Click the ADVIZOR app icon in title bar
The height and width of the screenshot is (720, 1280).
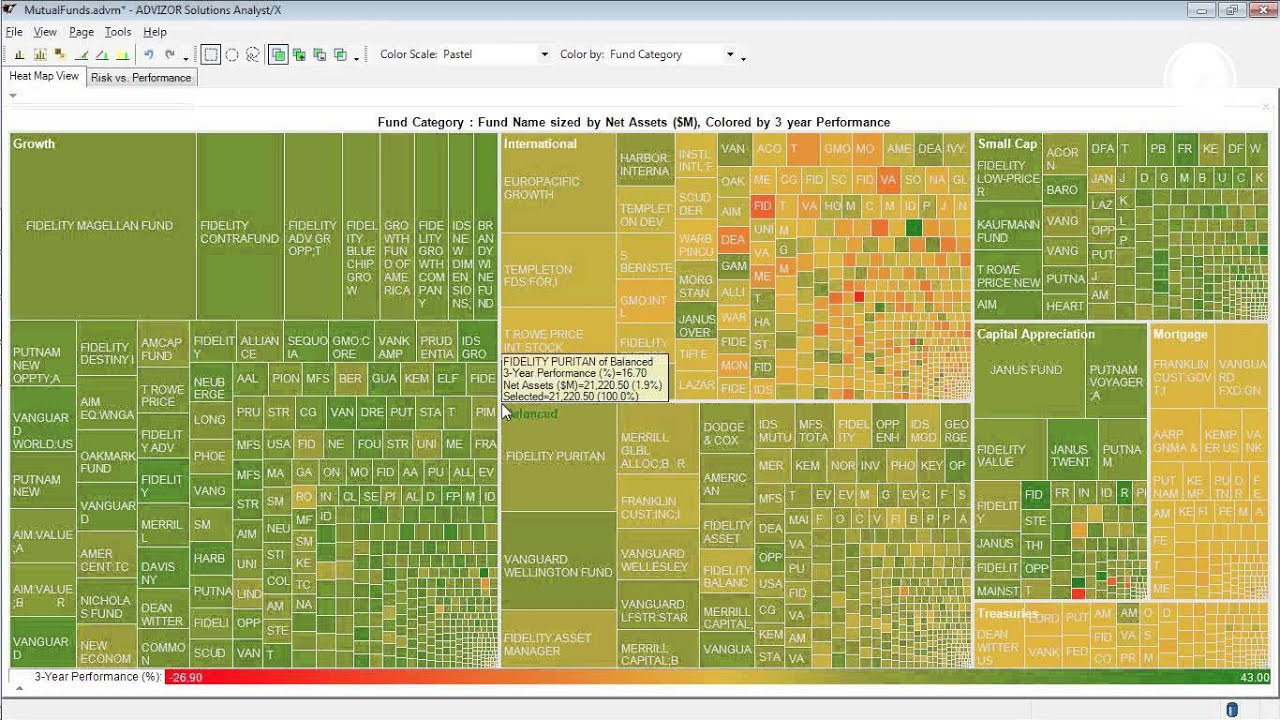pos(9,9)
